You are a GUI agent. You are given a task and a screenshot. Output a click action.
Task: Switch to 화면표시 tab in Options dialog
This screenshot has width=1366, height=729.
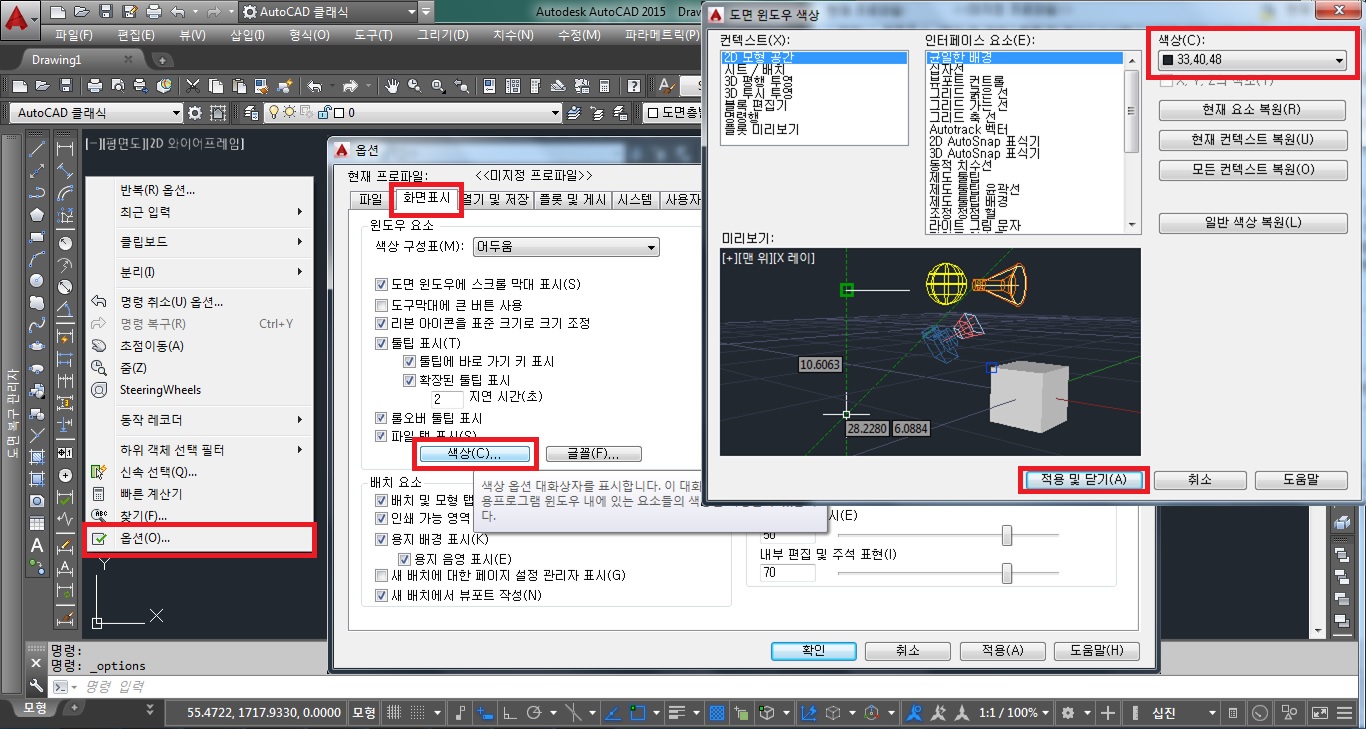[427, 199]
